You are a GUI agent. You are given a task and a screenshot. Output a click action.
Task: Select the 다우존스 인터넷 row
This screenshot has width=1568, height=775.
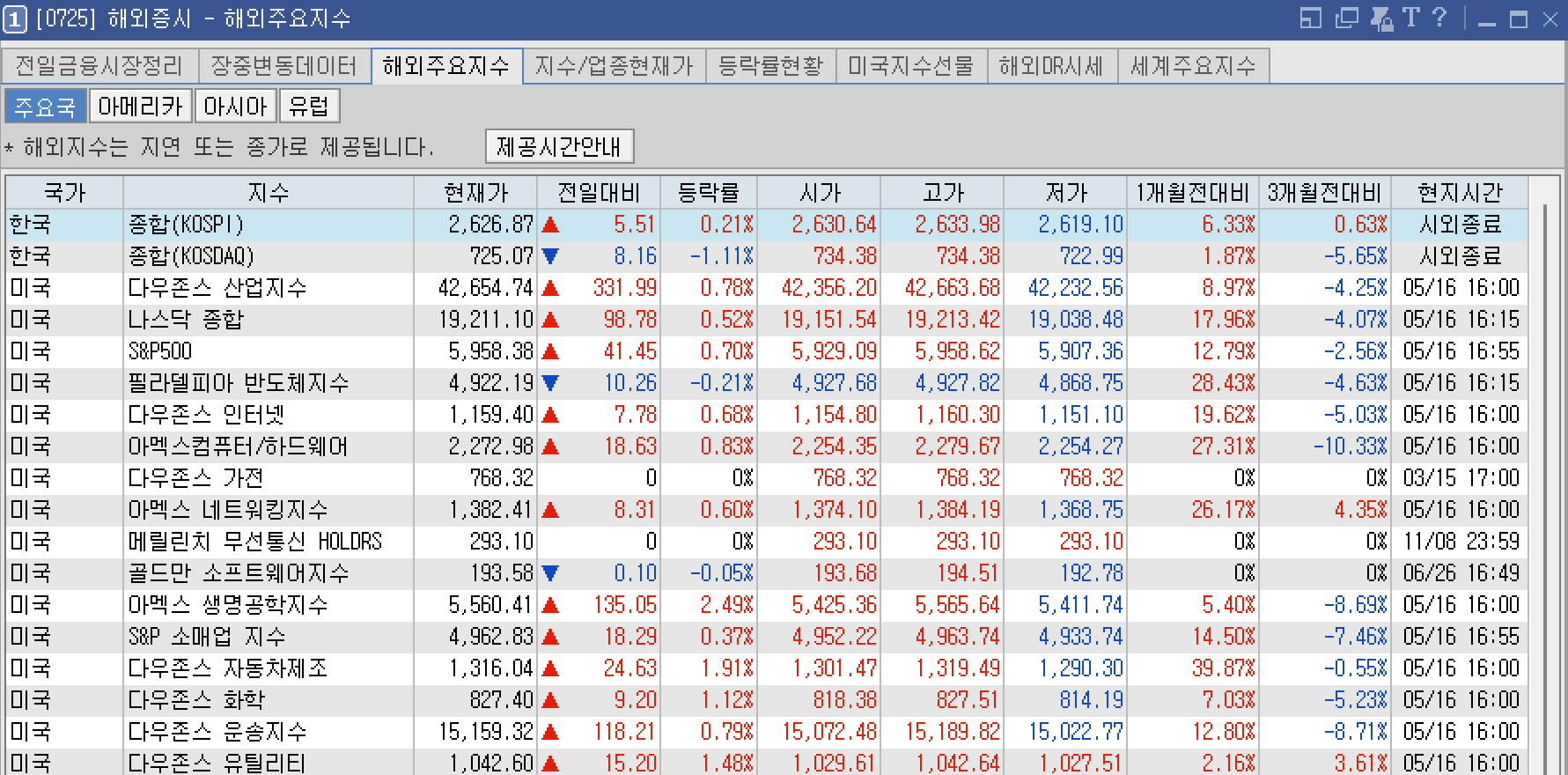coord(767,415)
